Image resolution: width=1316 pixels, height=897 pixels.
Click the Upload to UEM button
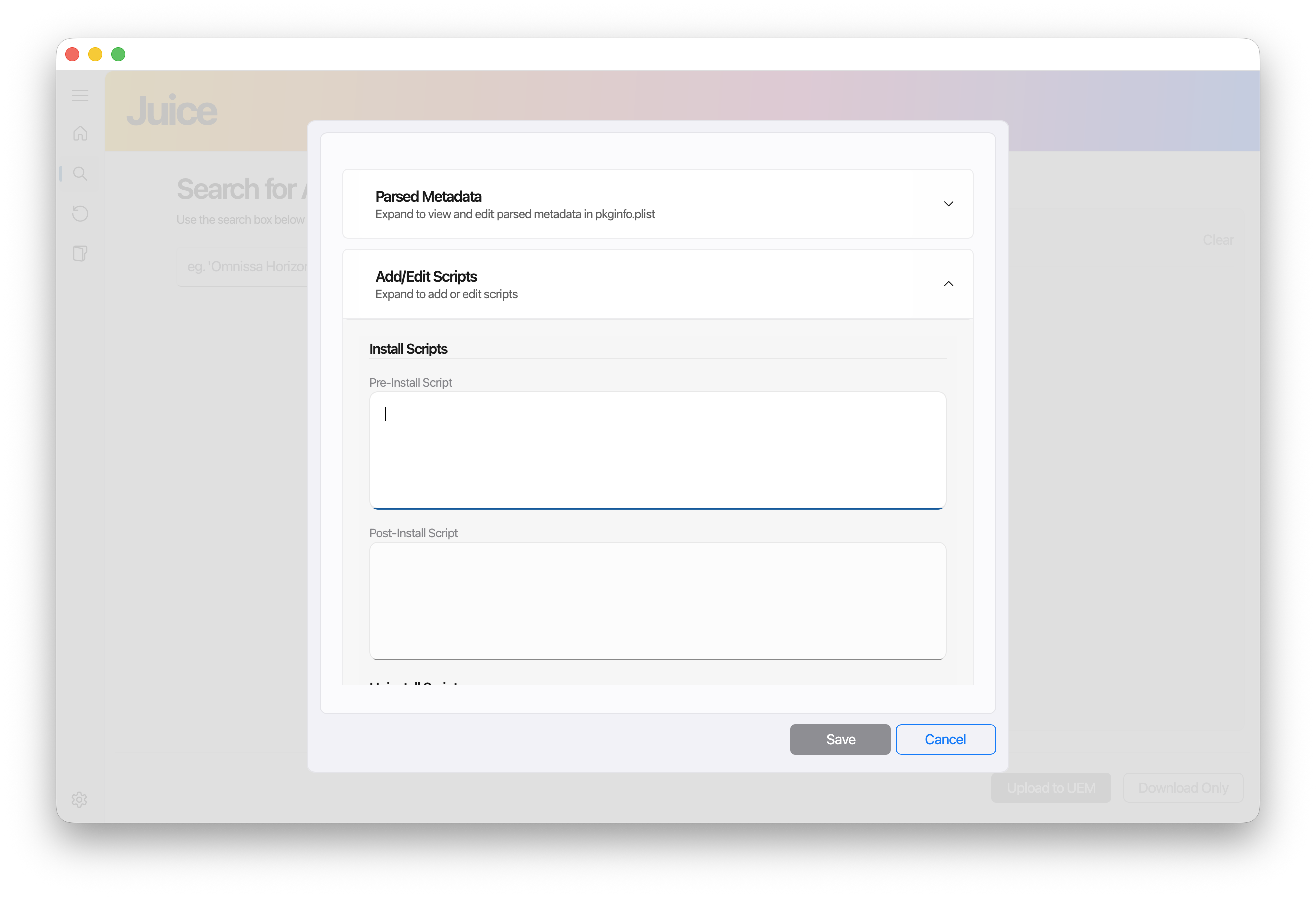[x=1050, y=788]
